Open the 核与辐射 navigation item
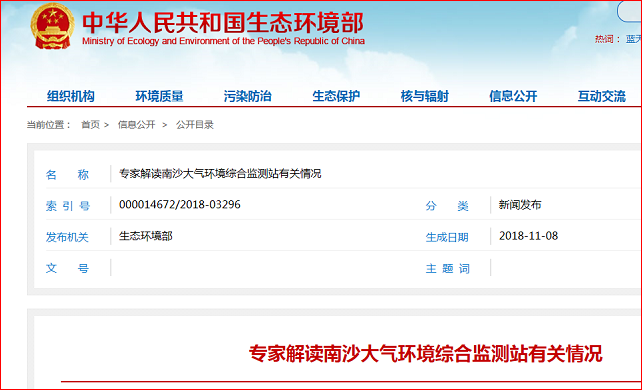Viewport: 642px width, 390px height. point(425,97)
